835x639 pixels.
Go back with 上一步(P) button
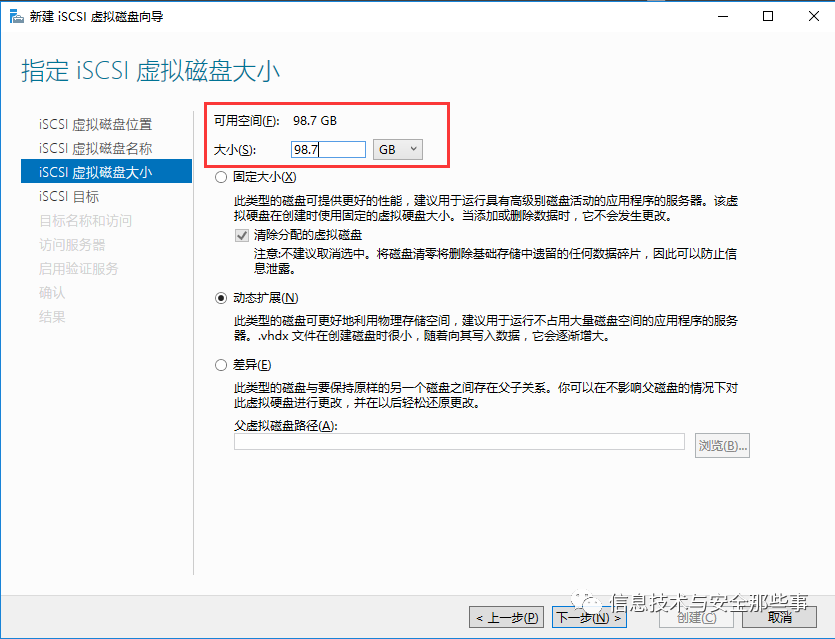(506, 618)
